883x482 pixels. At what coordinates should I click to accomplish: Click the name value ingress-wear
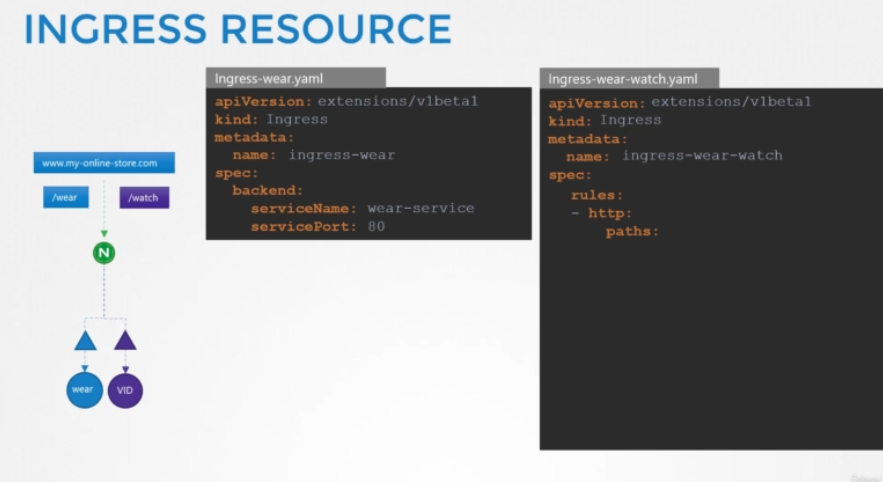pyautogui.click(x=342, y=155)
